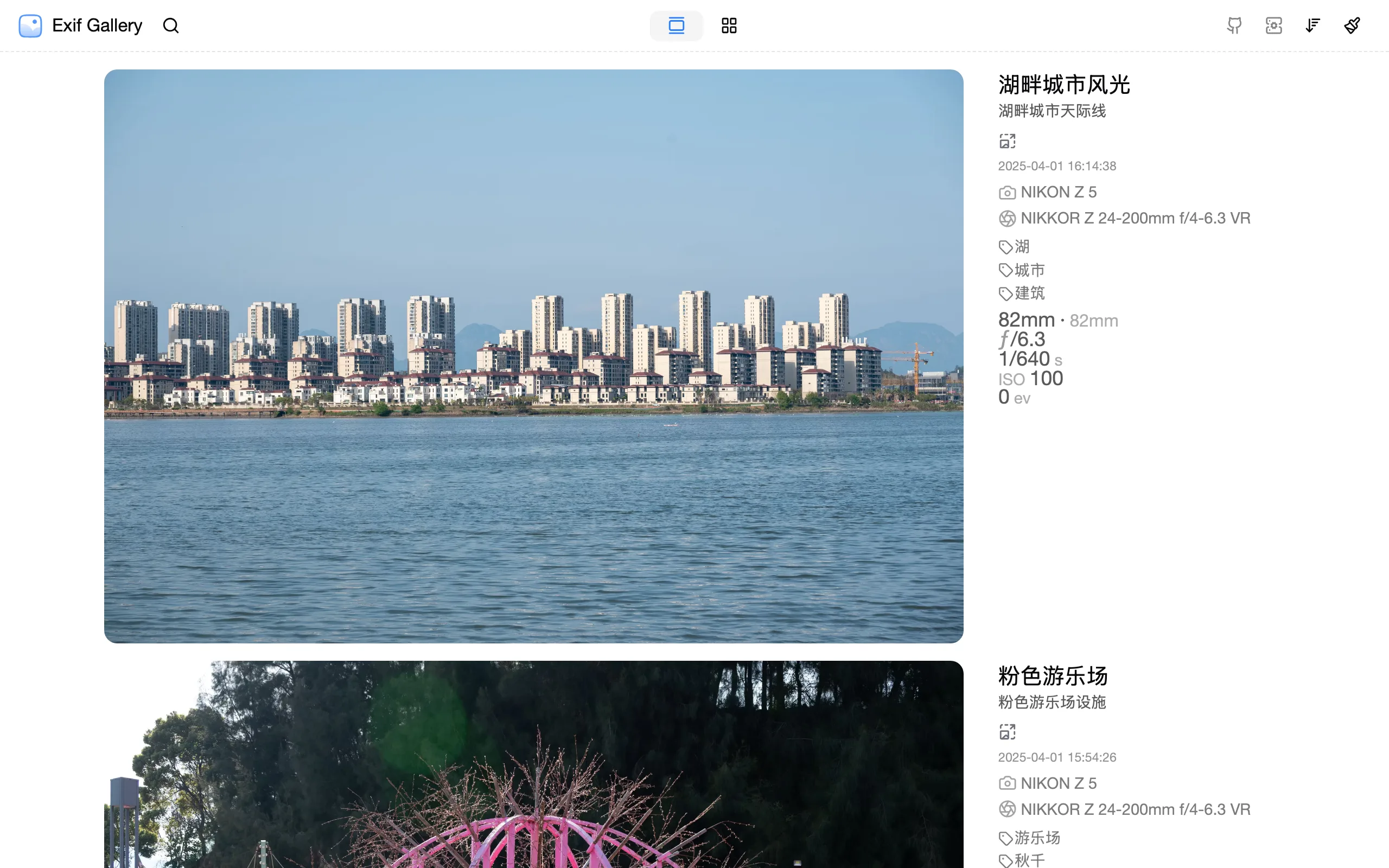Click the tag icon next to 游乐场
The image size is (1389, 868).
click(1005, 838)
